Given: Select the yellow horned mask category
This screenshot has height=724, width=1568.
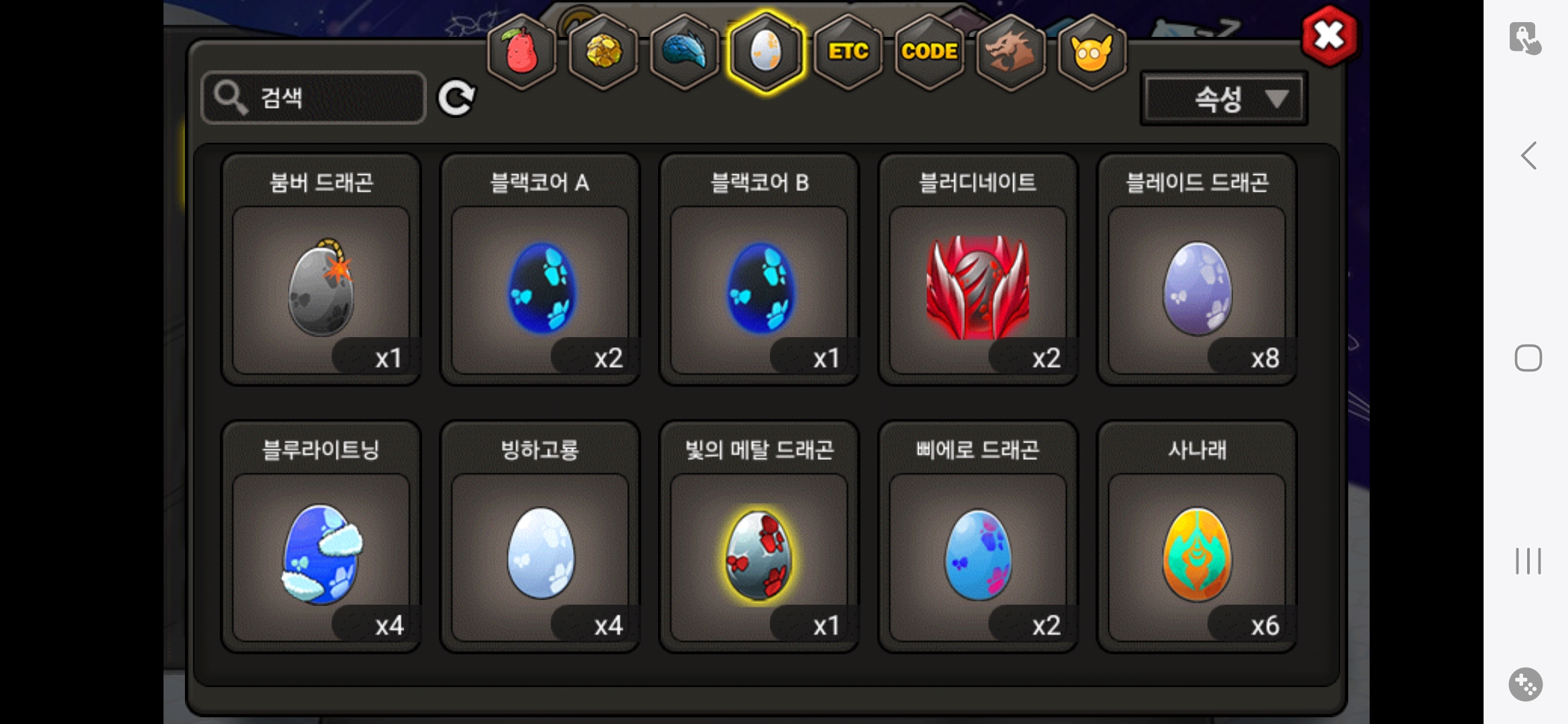Looking at the screenshot, I should coord(1092,52).
